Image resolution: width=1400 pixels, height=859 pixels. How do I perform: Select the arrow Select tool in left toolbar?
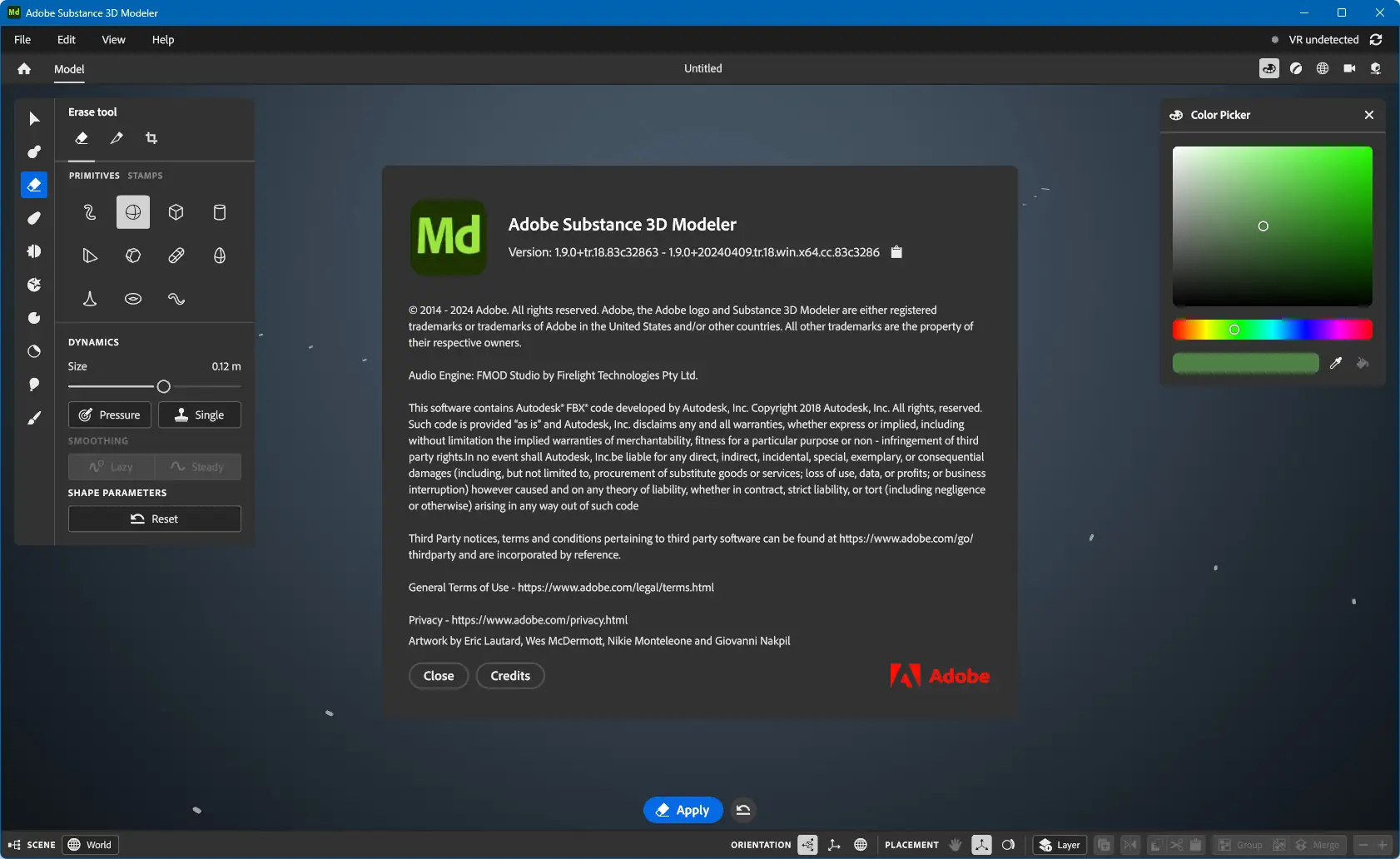(x=34, y=119)
